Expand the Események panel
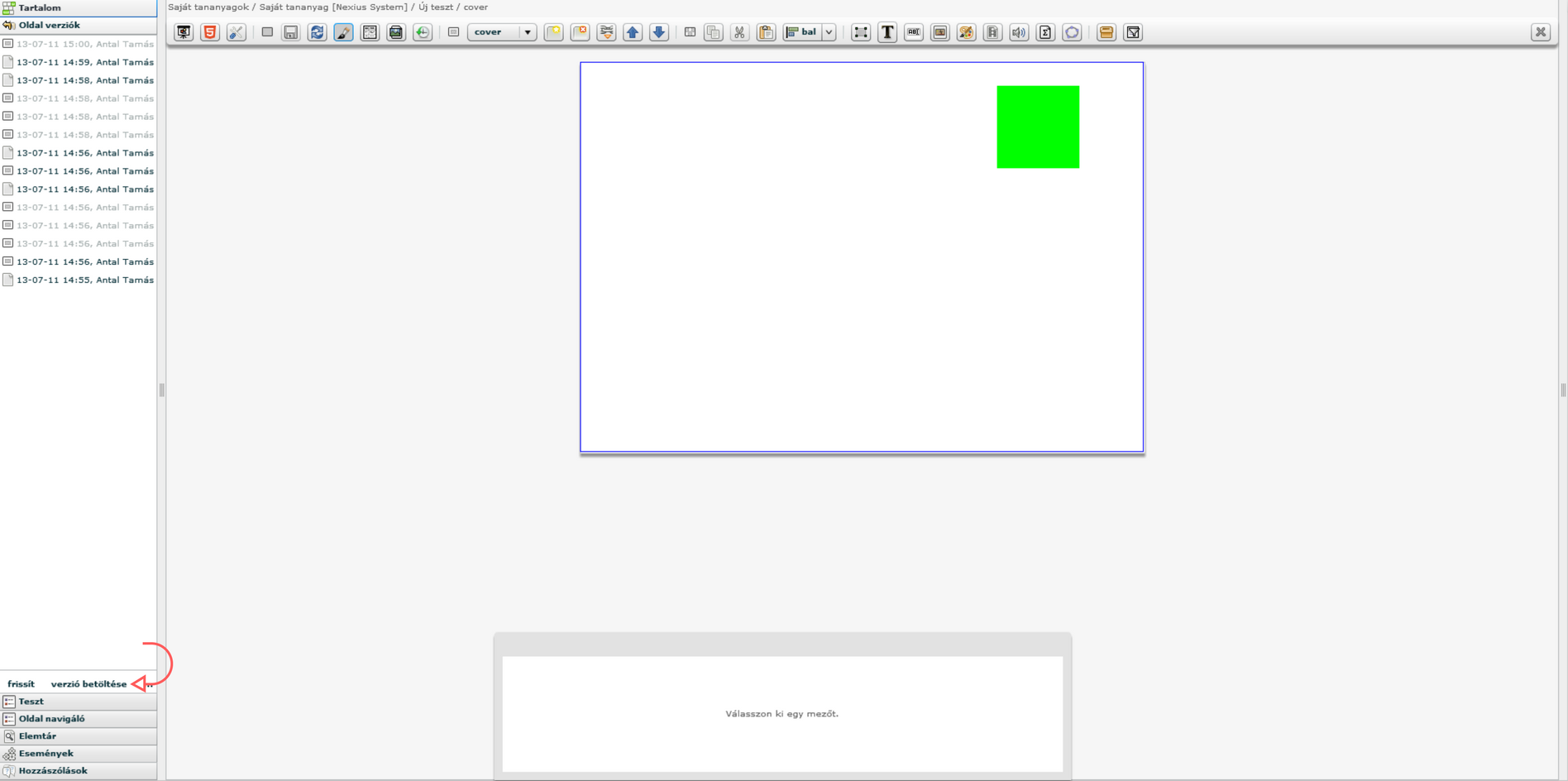The image size is (1568, 781). (45, 753)
